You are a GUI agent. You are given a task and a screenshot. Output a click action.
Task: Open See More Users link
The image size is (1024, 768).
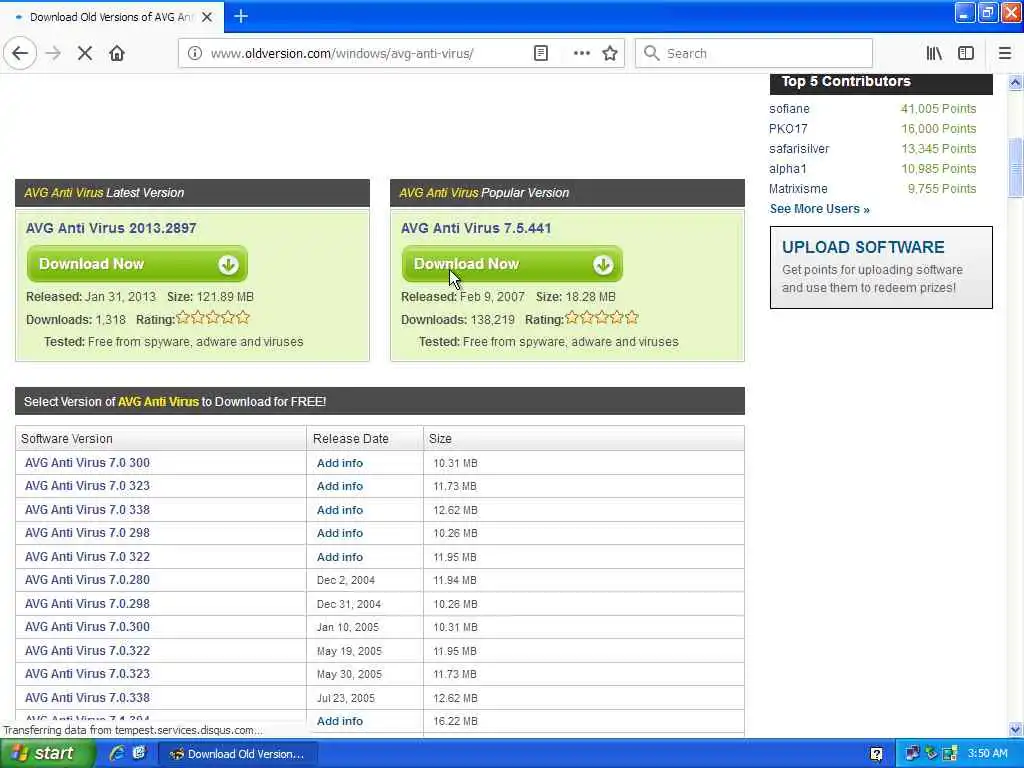pyautogui.click(x=820, y=209)
